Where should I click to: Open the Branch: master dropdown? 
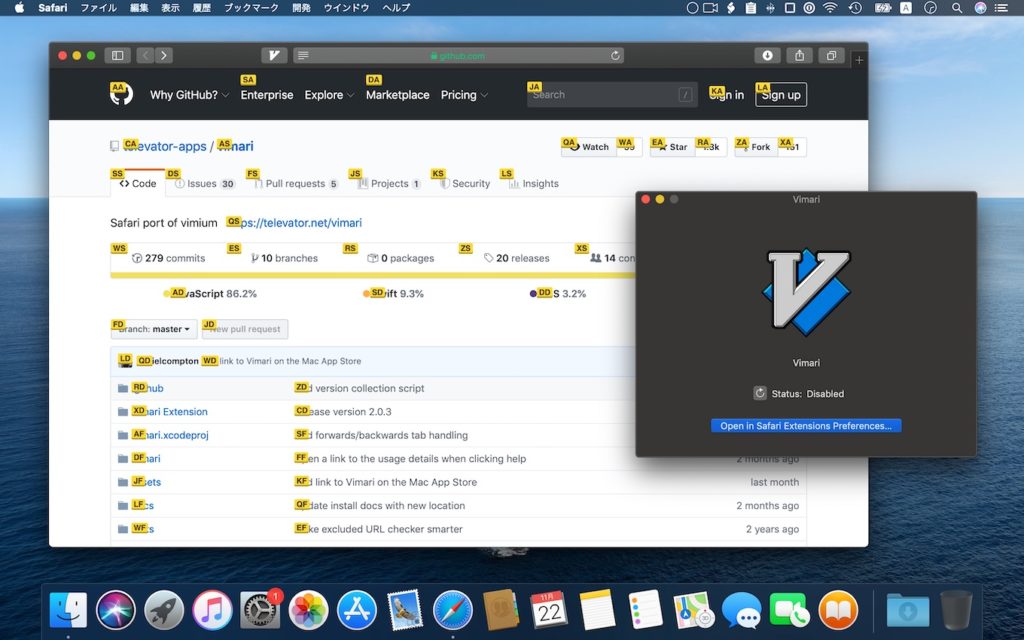(x=153, y=328)
